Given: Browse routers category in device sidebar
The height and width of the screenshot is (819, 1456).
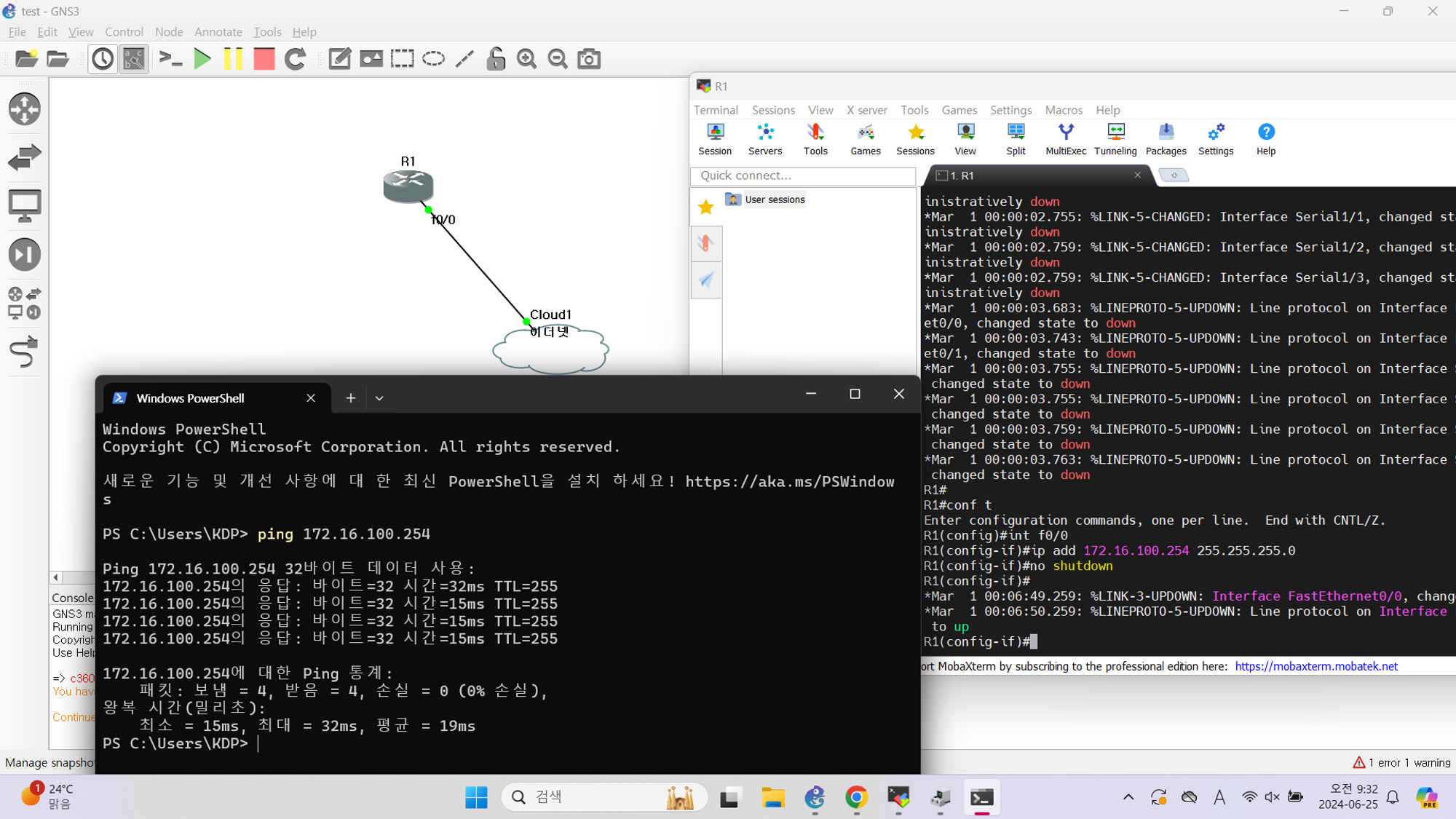Looking at the screenshot, I should (x=25, y=109).
